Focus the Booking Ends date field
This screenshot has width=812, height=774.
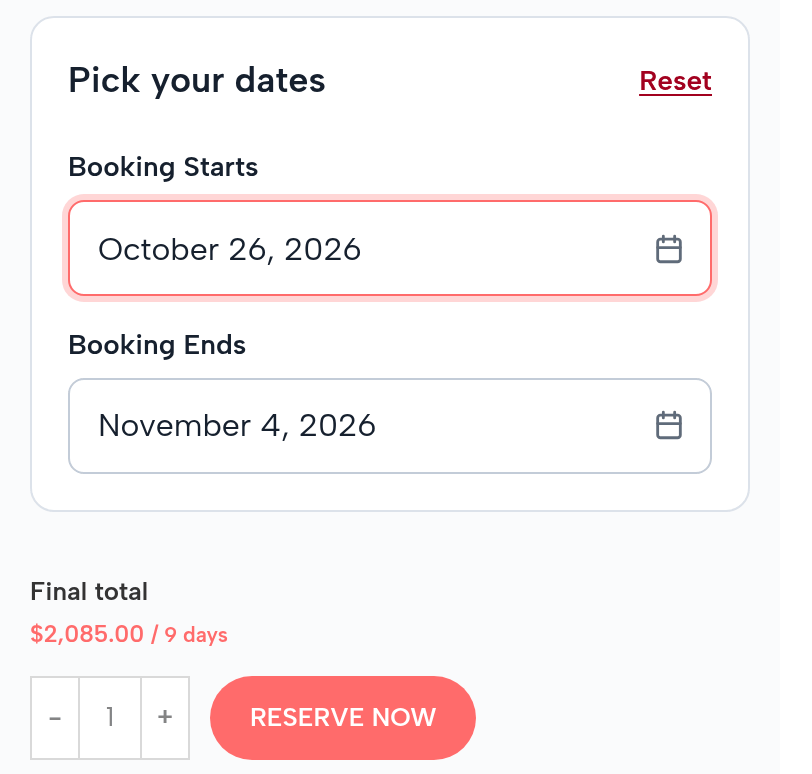pyautogui.click(x=390, y=426)
